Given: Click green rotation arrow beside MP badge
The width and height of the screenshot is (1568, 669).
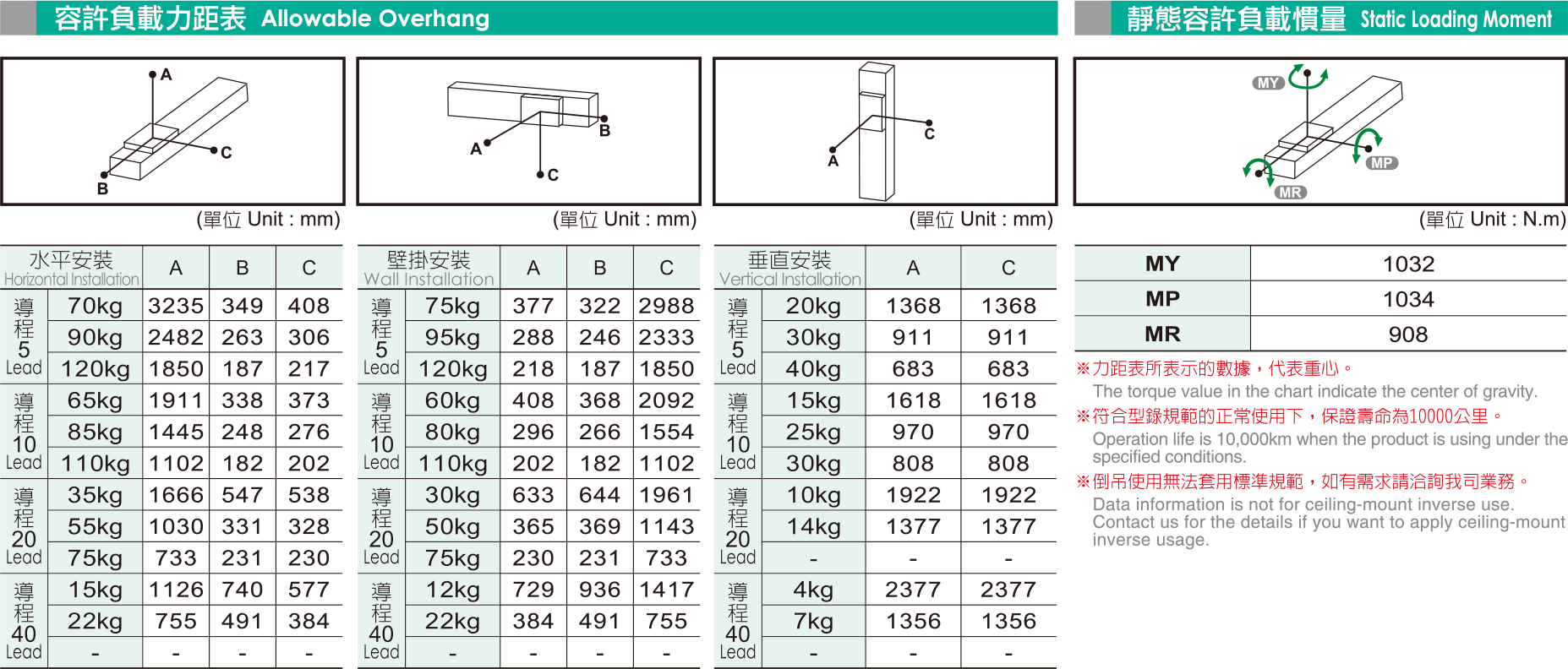Looking at the screenshot, I should pos(1365,144).
